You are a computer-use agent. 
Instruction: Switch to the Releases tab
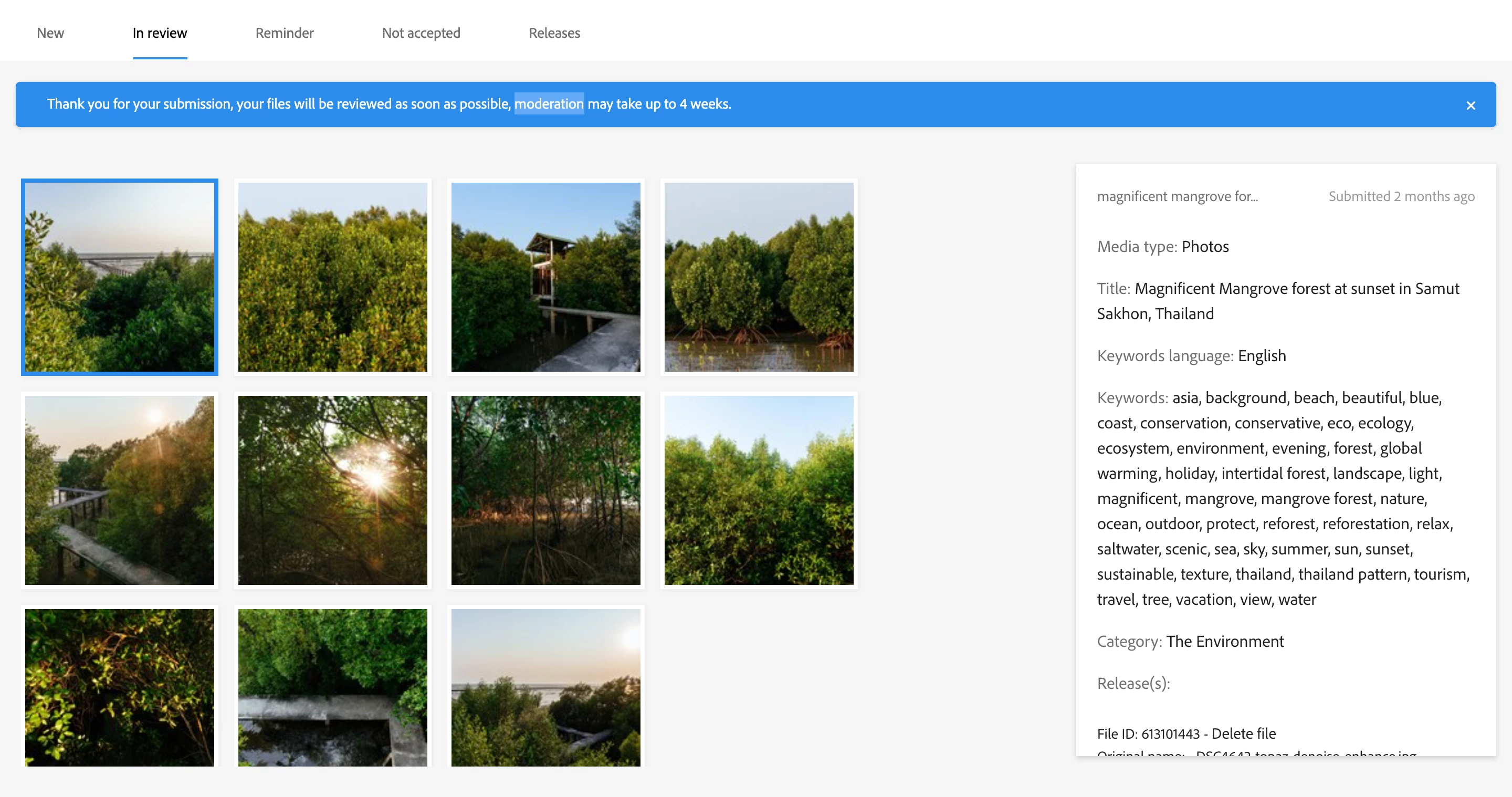(553, 33)
